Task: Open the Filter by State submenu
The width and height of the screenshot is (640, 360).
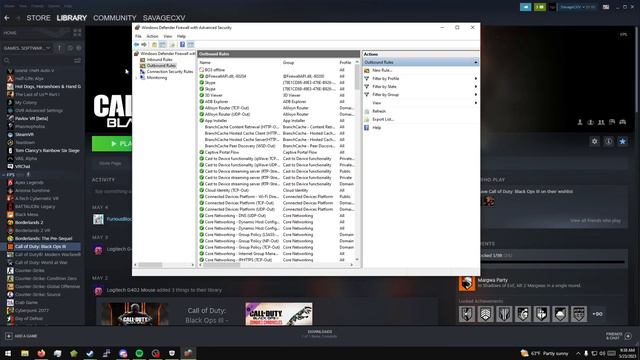Action: pos(420,87)
